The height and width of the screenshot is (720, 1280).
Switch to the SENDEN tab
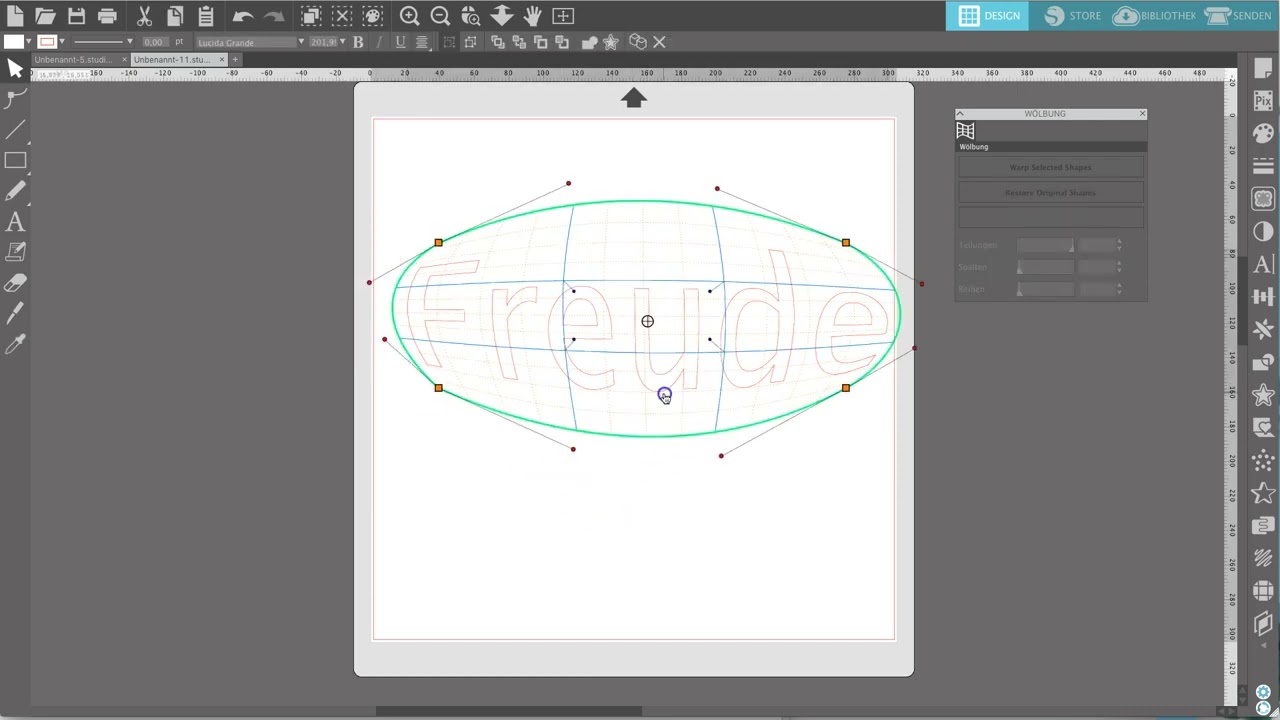pyautogui.click(x=1240, y=16)
